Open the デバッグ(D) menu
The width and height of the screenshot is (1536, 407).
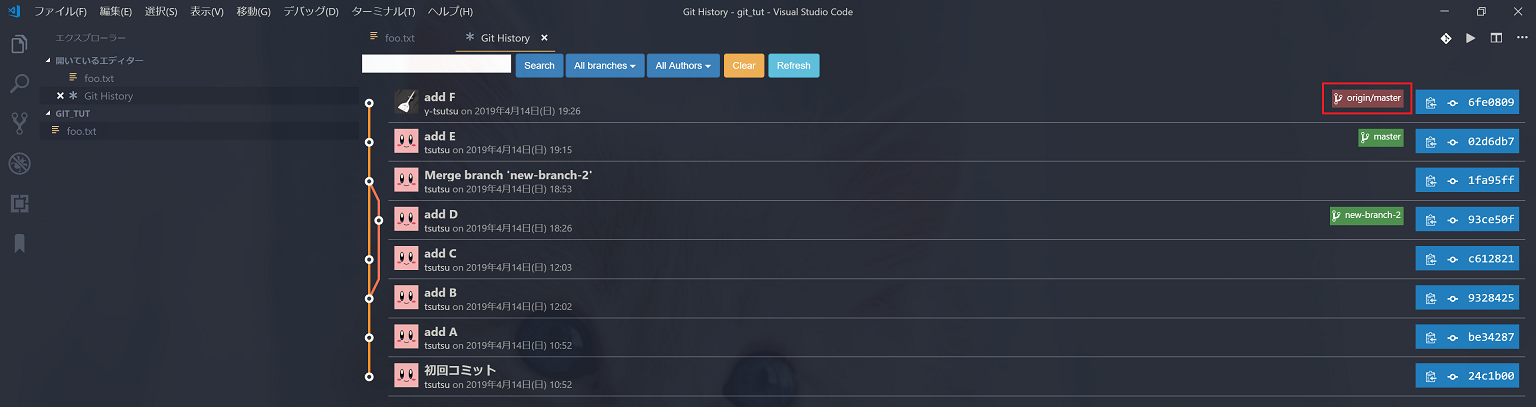pos(311,11)
